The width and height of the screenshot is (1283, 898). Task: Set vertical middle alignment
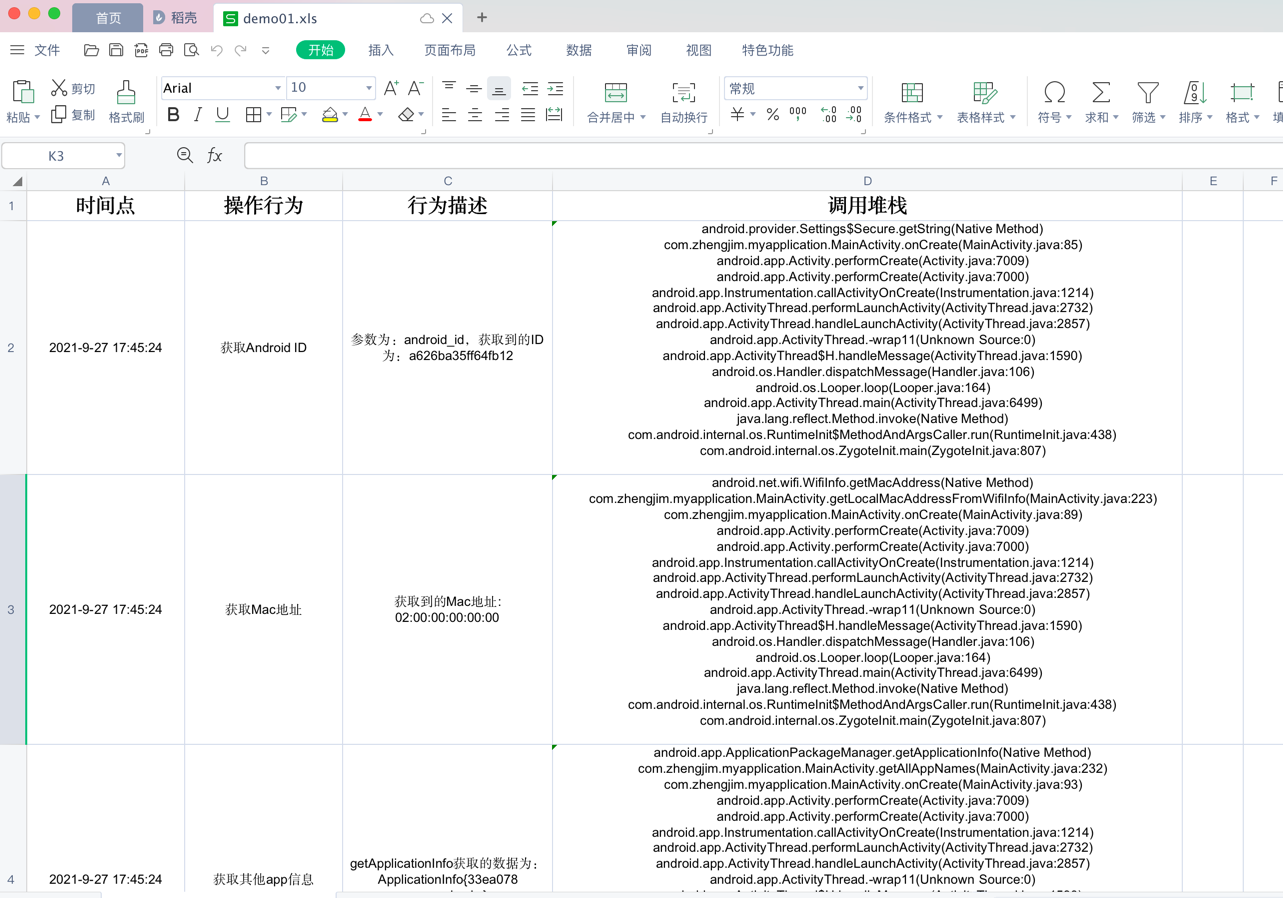point(474,88)
